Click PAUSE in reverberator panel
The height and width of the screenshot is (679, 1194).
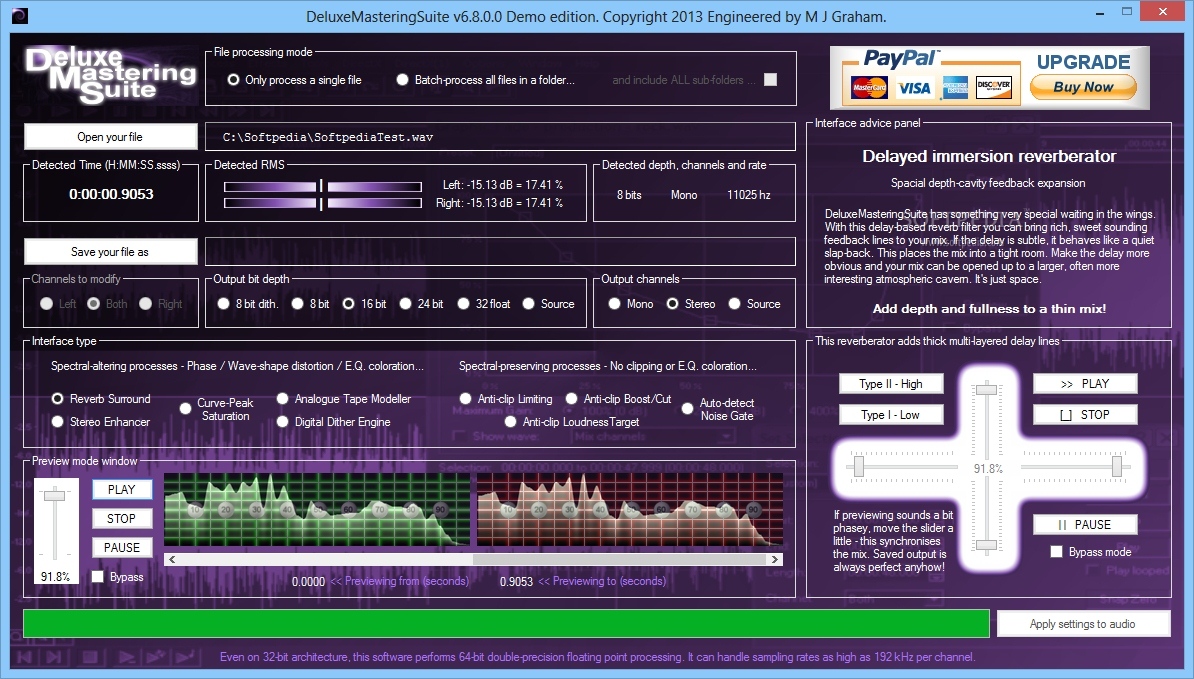point(1085,524)
